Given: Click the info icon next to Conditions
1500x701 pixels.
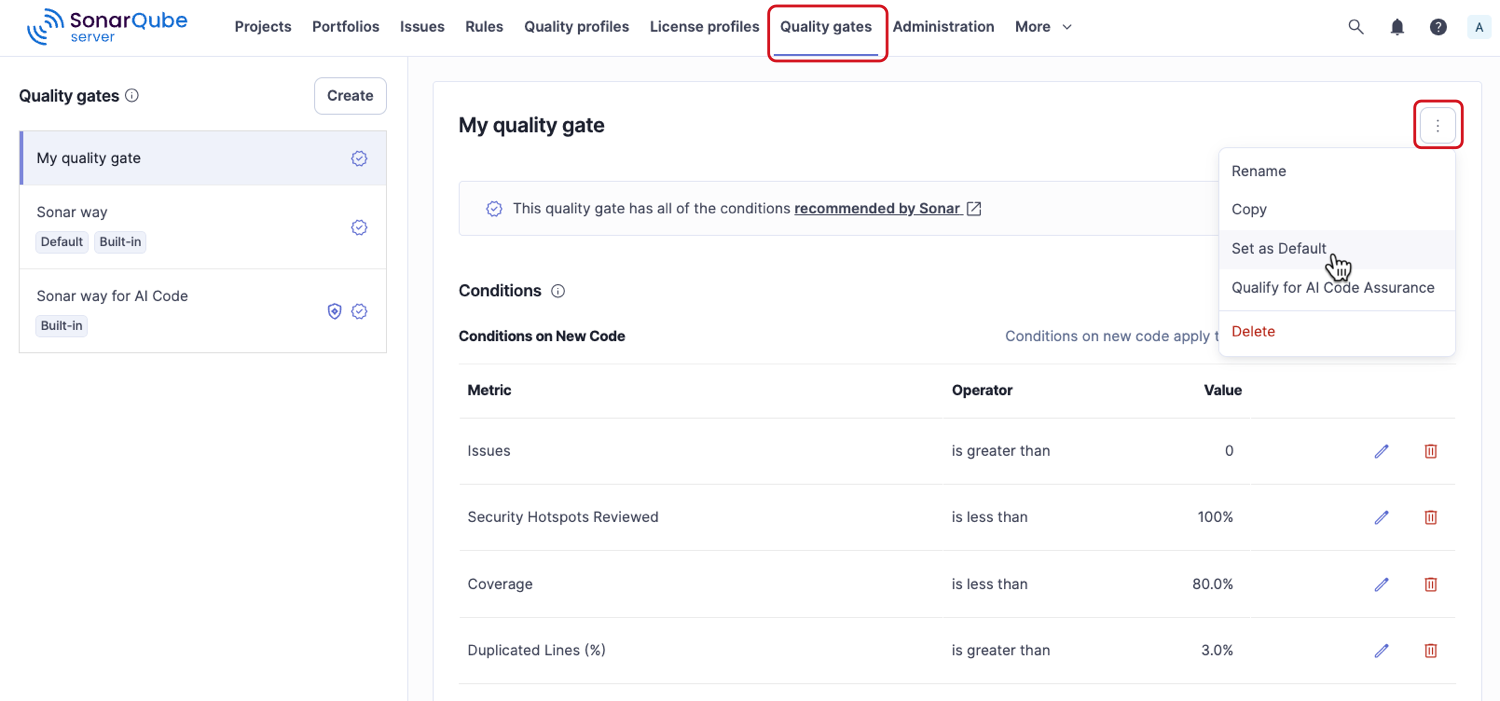Looking at the screenshot, I should (x=557, y=290).
